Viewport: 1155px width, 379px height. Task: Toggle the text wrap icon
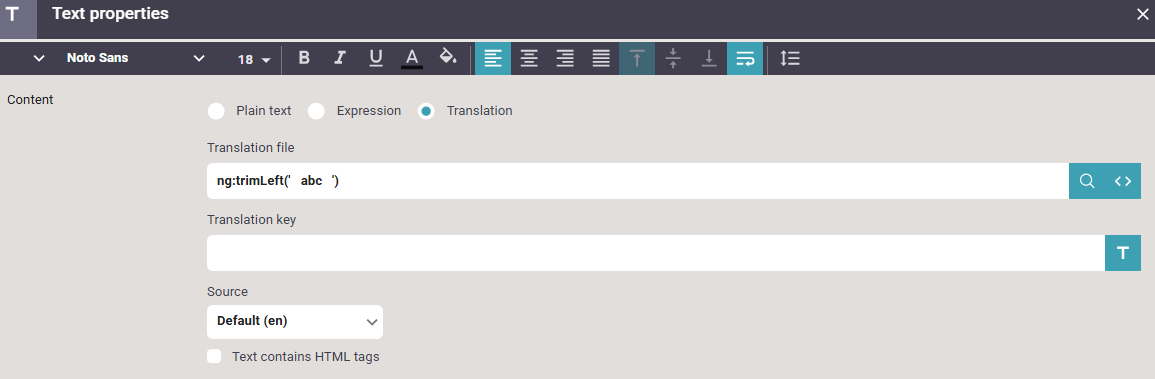(x=745, y=58)
